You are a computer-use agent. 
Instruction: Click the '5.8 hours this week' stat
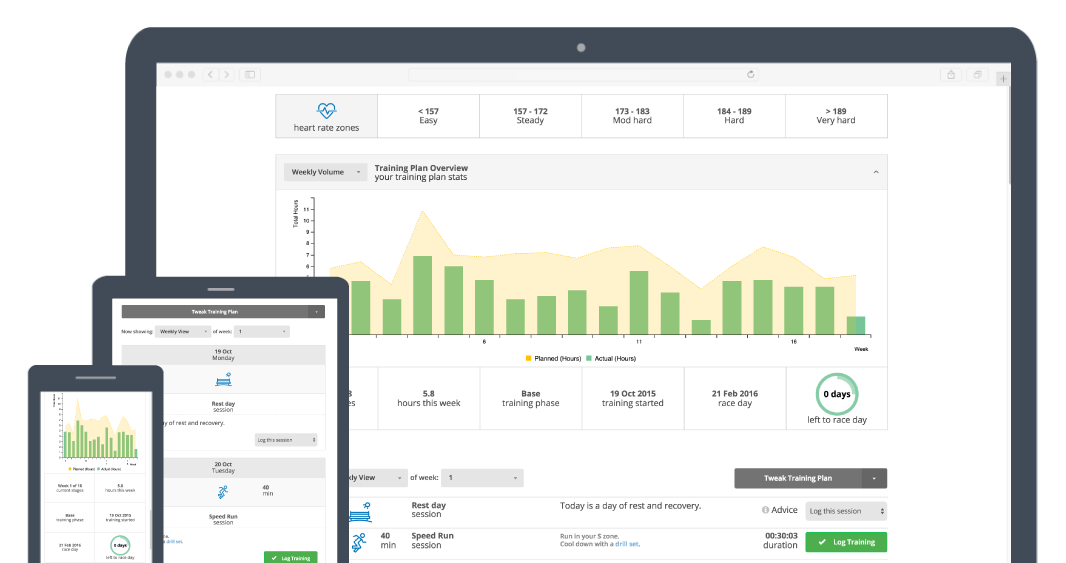pos(429,398)
